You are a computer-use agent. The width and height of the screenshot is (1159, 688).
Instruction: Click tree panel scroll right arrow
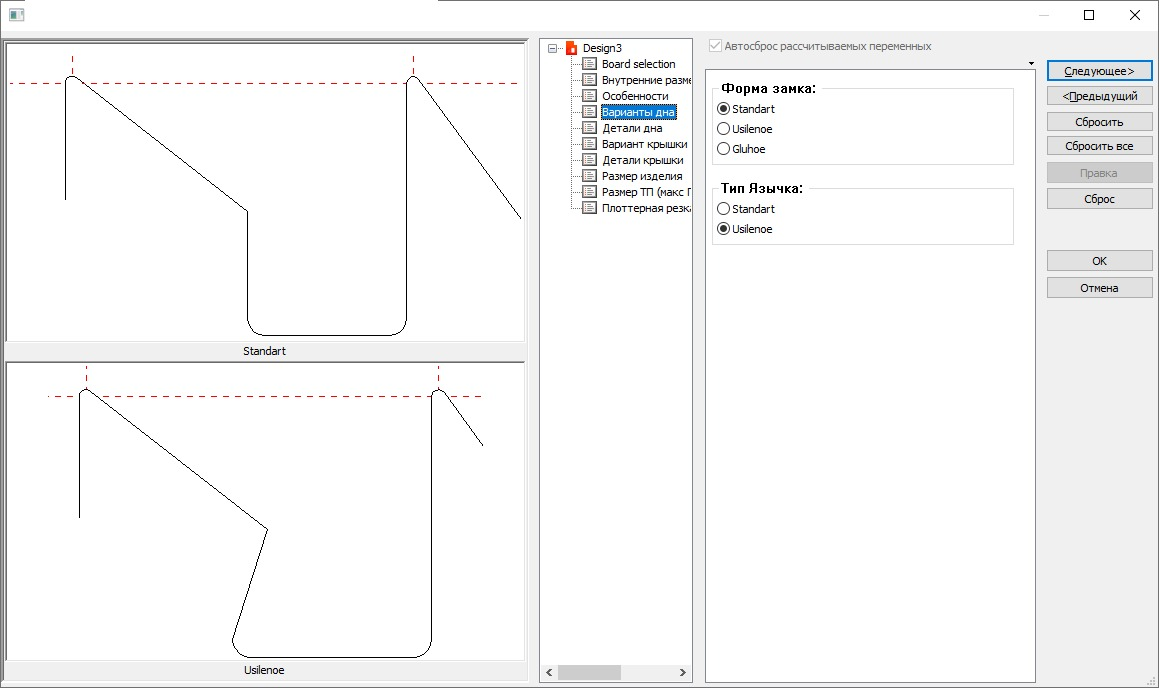pos(682,672)
